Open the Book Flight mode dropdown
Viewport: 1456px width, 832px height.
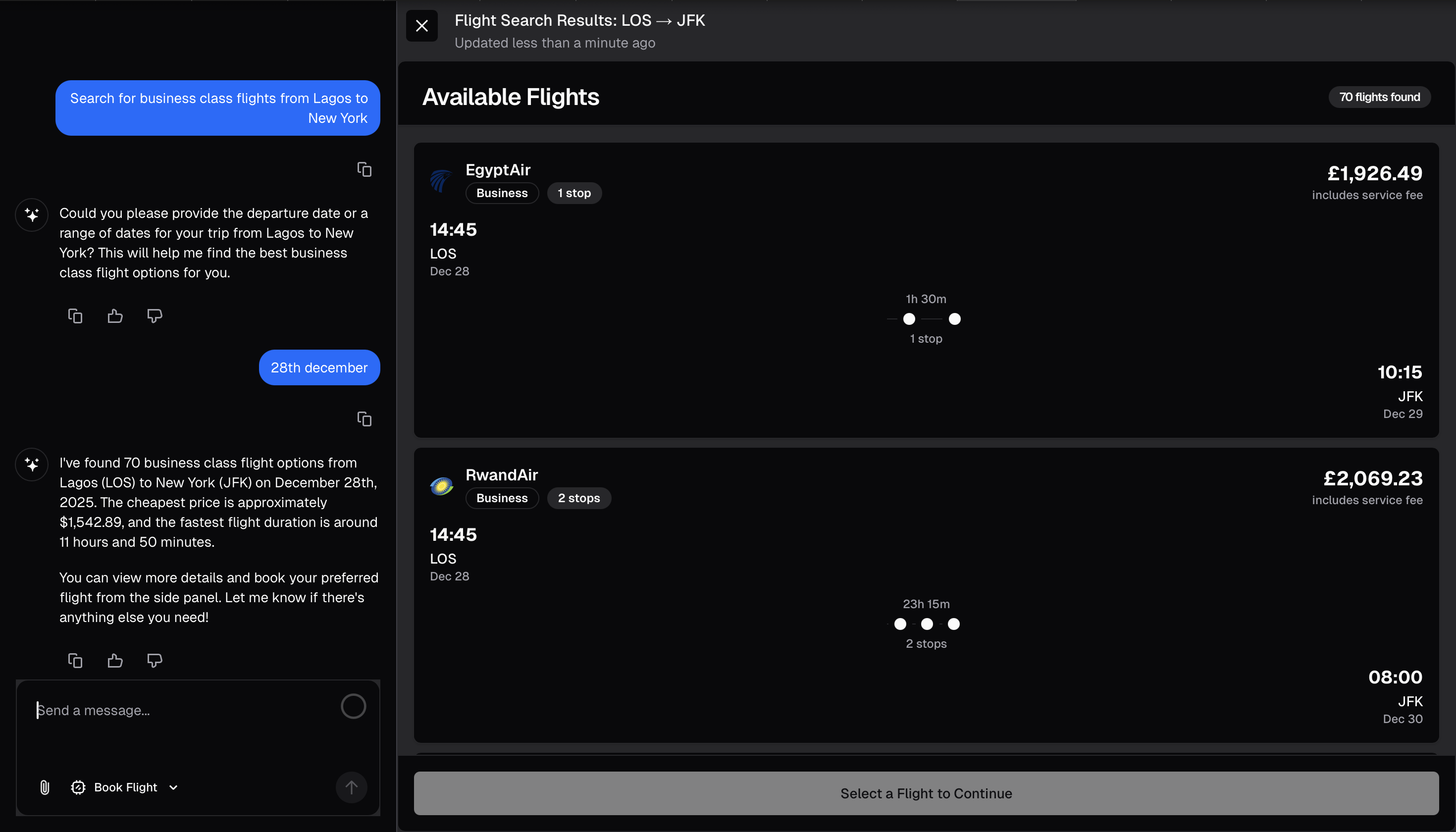coord(173,787)
